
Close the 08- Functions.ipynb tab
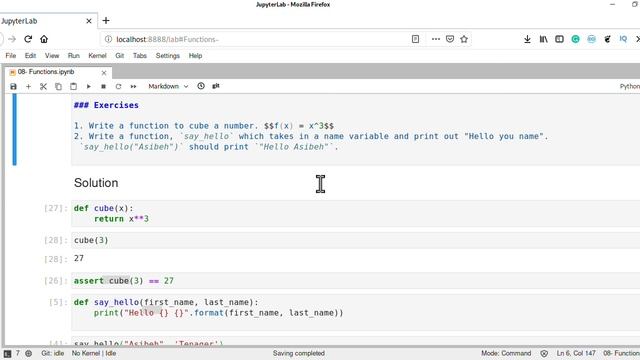[x=104, y=73]
